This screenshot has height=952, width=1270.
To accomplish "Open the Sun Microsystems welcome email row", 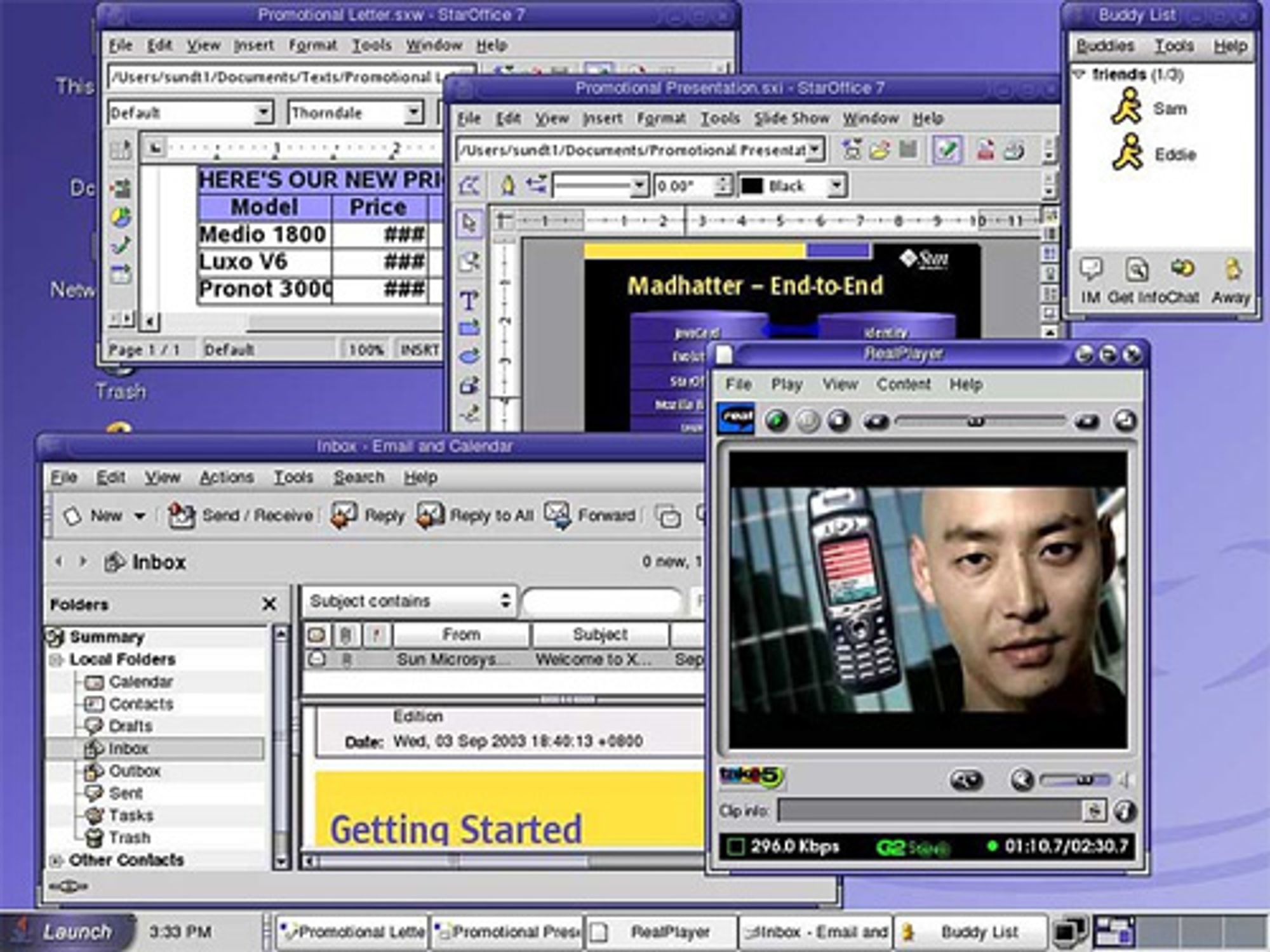I will 505,659.
